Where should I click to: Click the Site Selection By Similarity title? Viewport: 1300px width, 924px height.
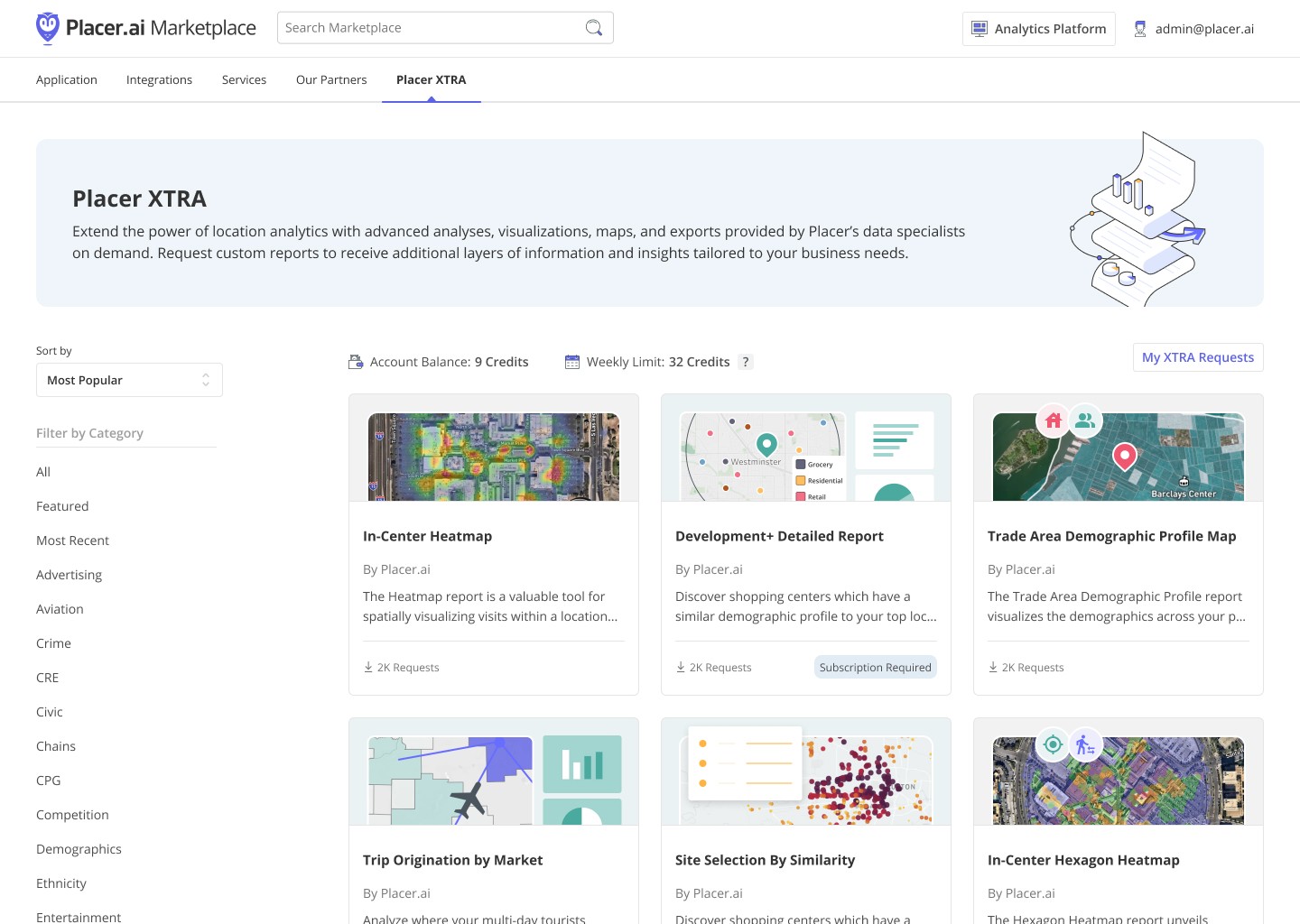[765, 860]
